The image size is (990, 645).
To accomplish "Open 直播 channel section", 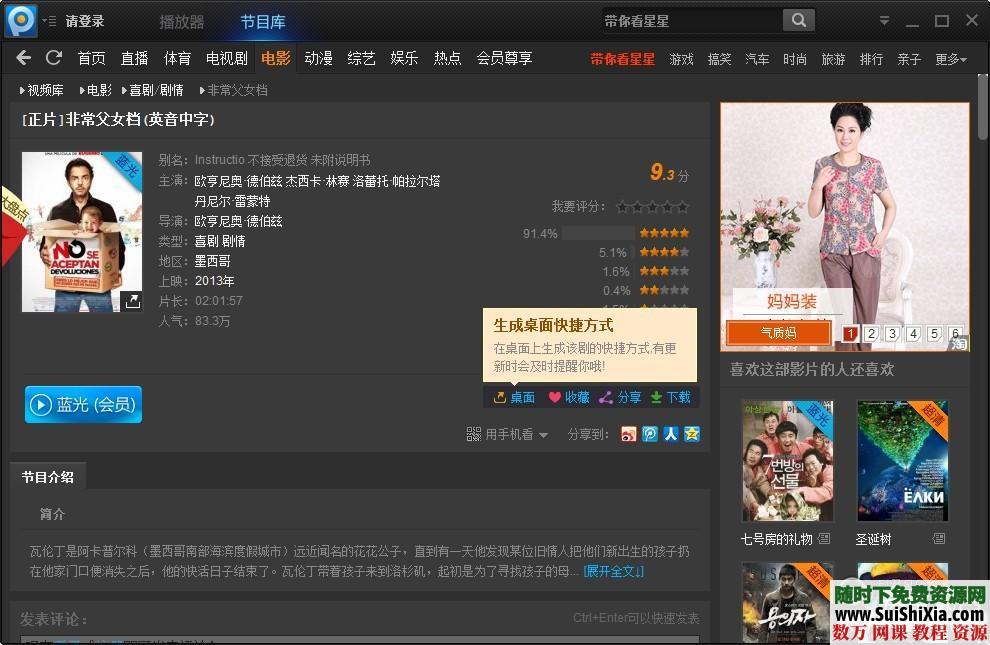I will (134, 59).
